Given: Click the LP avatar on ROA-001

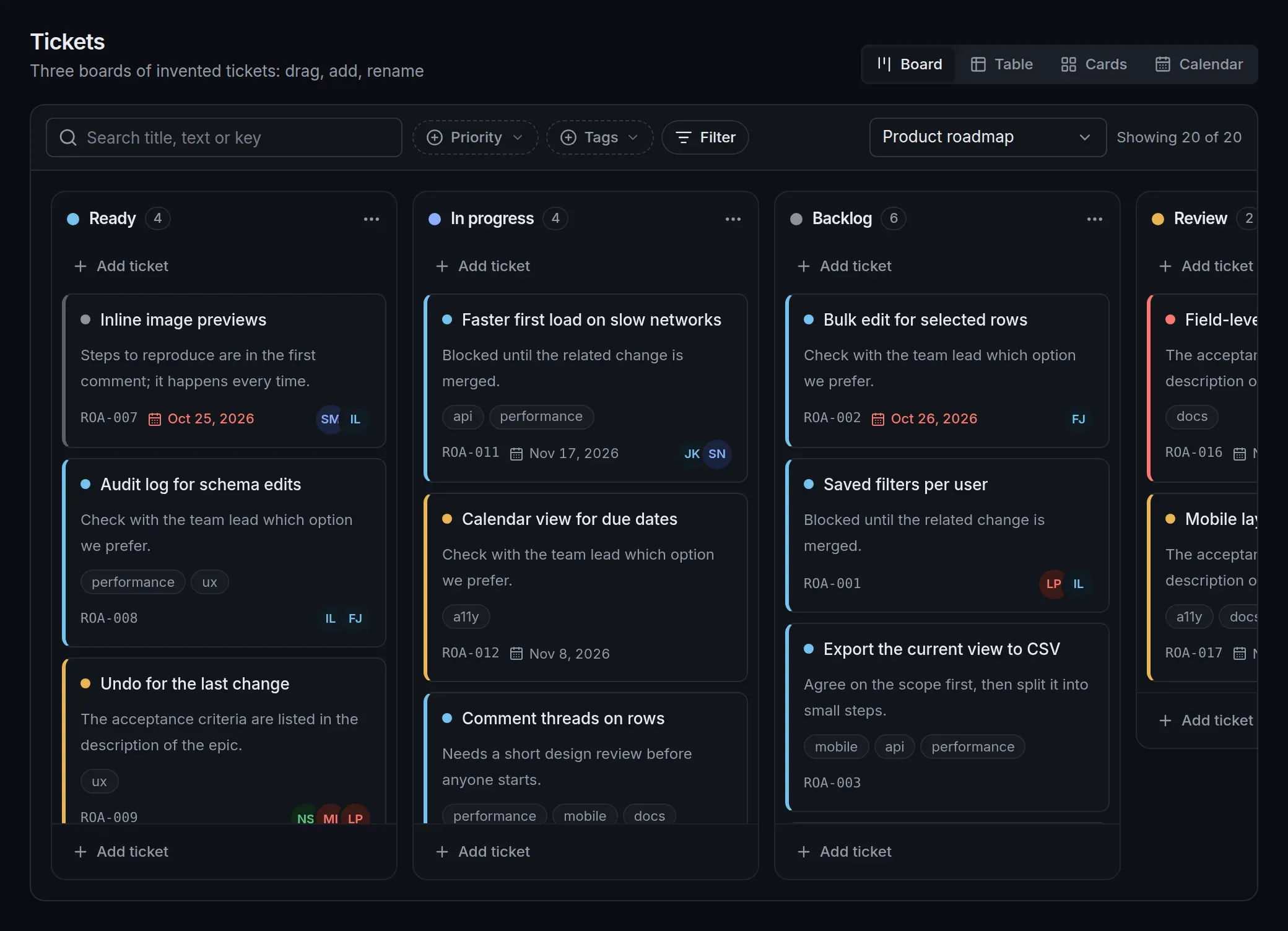Looking at the screenshot, I should 1053,584.
